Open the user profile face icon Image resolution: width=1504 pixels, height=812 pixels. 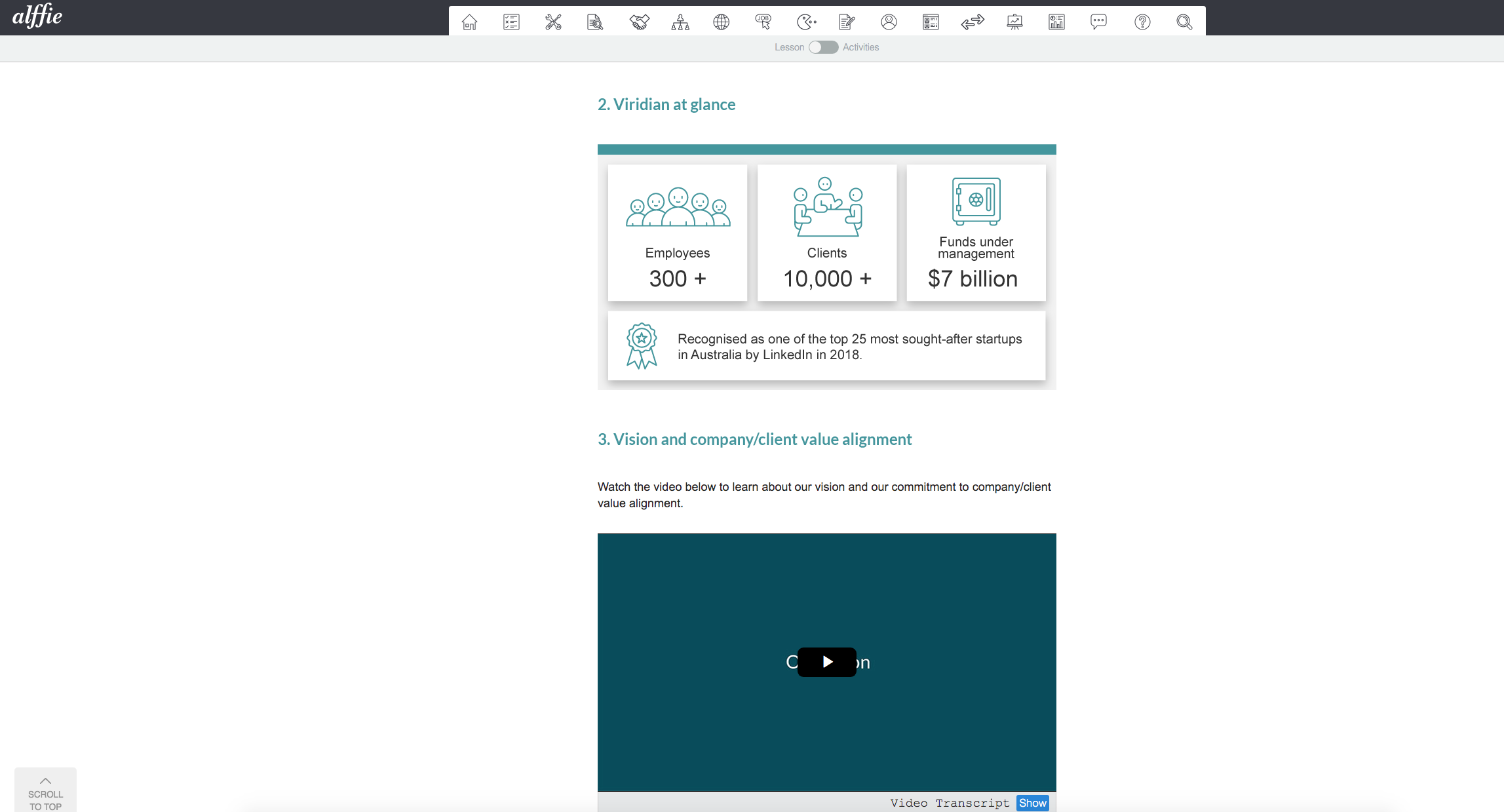[x=889, y=22]
